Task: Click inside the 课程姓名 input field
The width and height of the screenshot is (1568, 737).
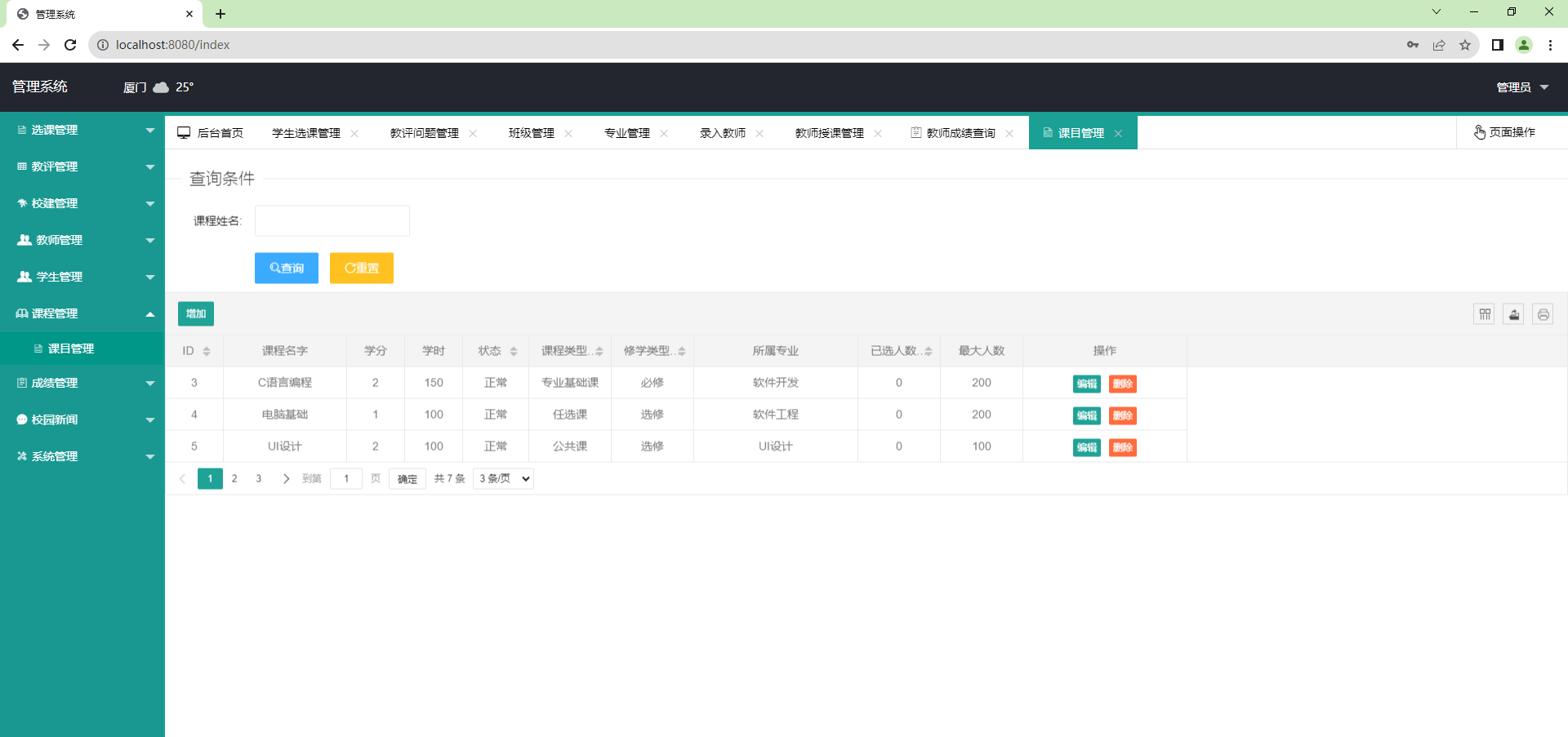Action: click(x=332, y=220)
